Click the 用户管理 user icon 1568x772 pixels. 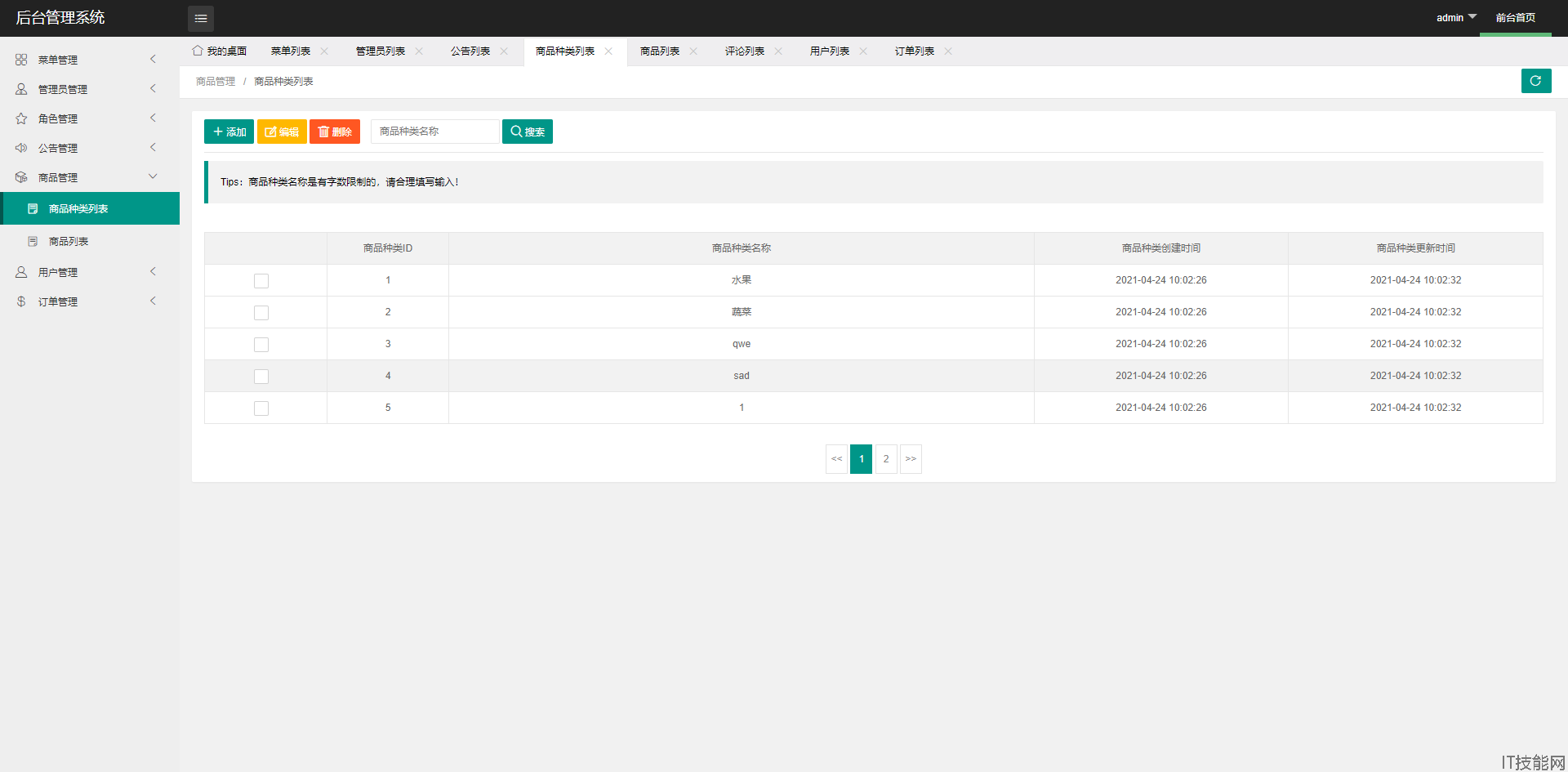click(x=21, y=272)
